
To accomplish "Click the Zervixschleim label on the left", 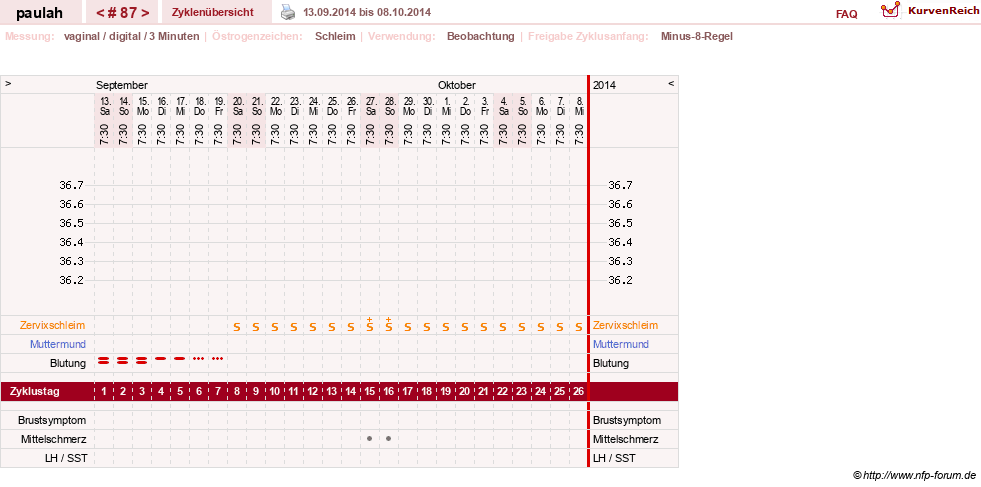I will click(x=53, y=326).
